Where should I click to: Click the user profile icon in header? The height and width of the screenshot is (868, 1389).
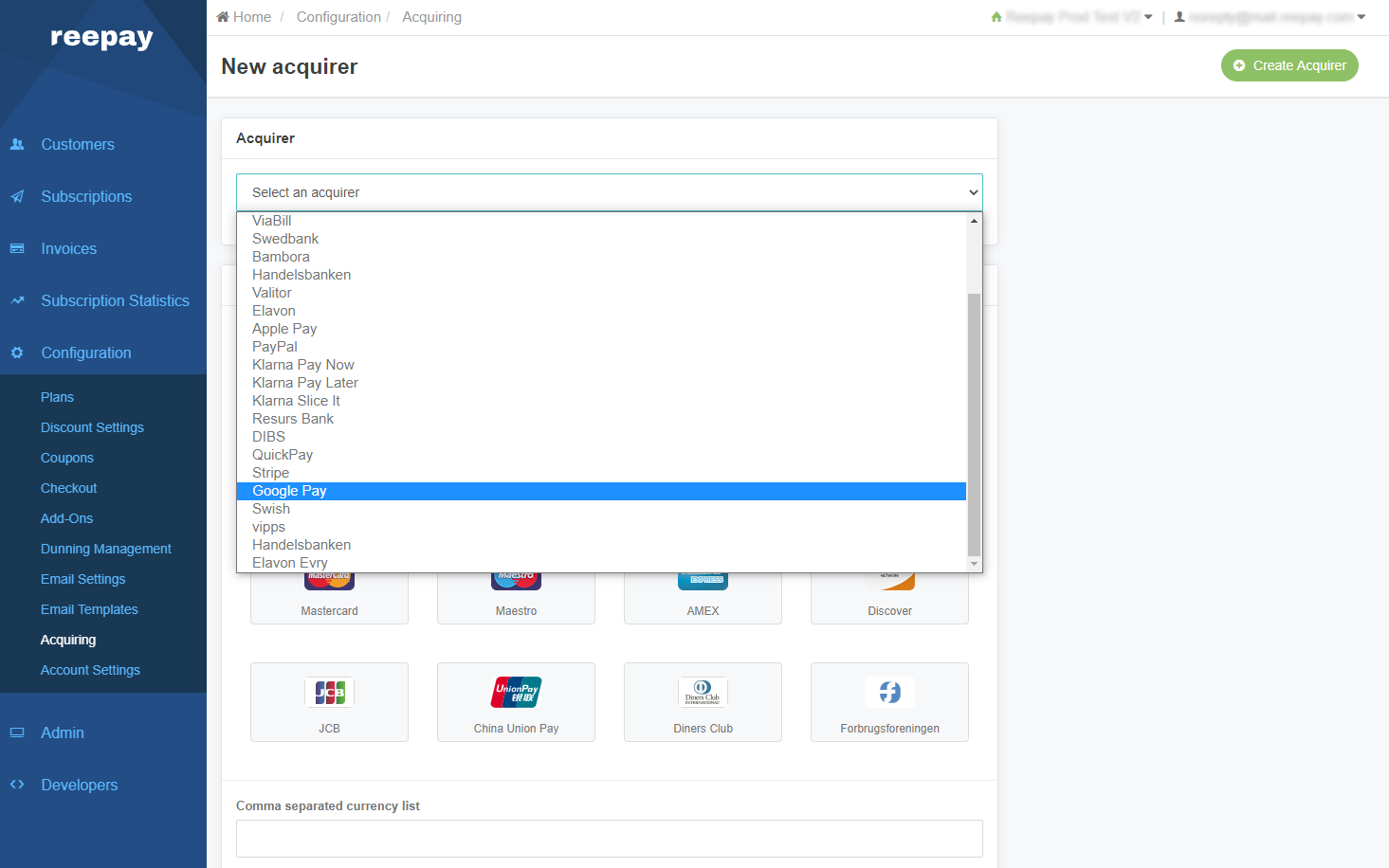tap(1179, 17)
